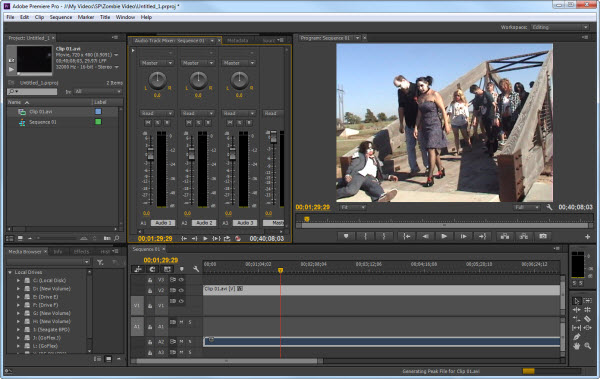Click the Lift button in Program monitor
Image resolution: width=600 pixels, height=379 pixels.
[x=505, y=237]
